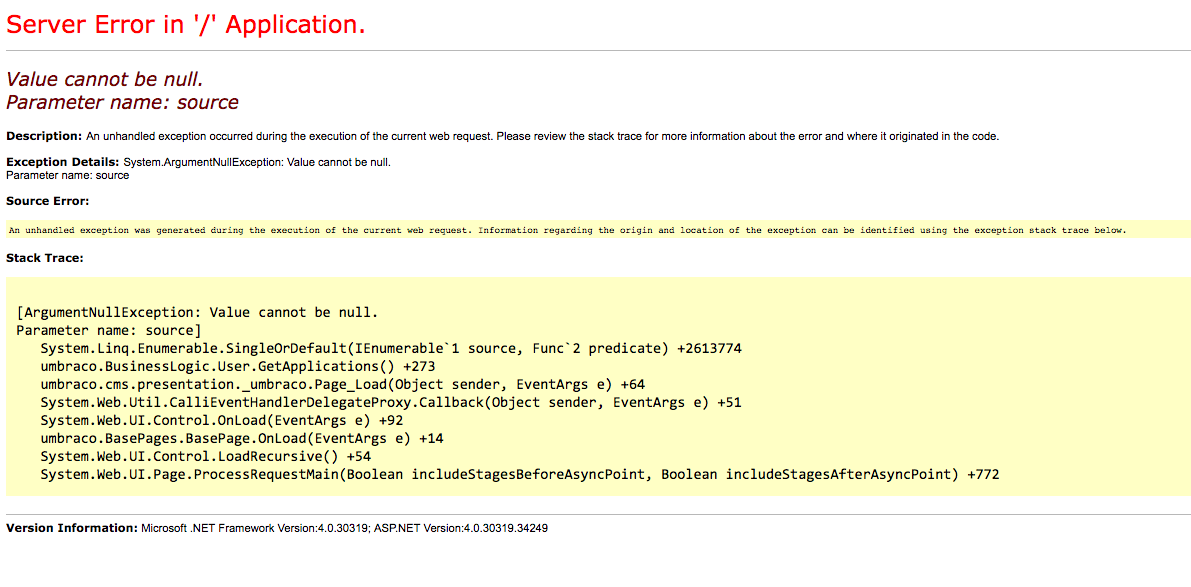Click the umbraco BasePage.OnLoad stack trace line
The height and width of the screenshot is (587, 1191).
(x=241, y=438)
